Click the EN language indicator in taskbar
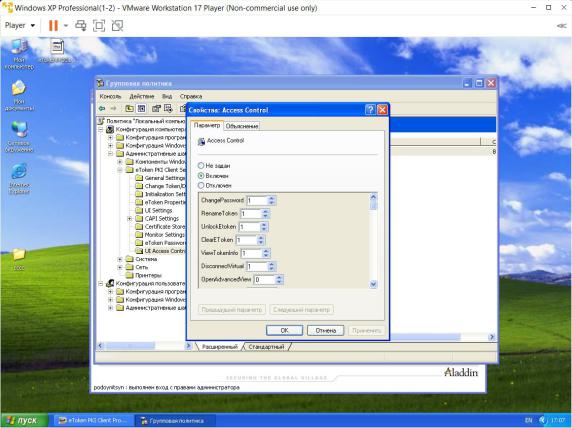Viewport: 572px width, 428px height. coord(529,420)
